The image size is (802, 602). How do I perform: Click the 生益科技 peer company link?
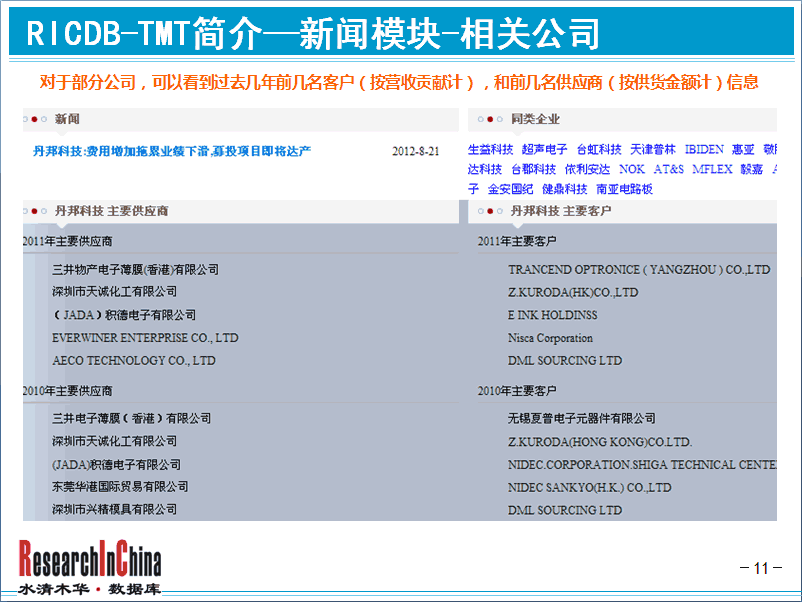click(490, 149)
